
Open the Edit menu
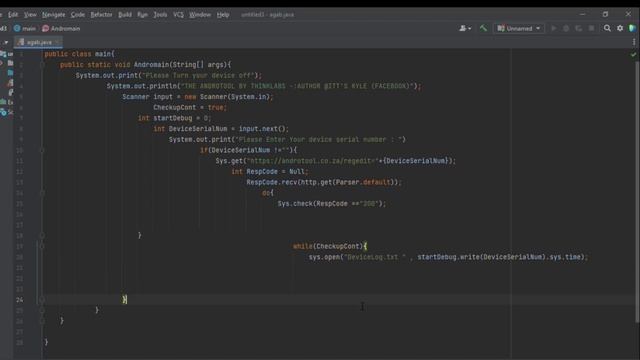click(x=13, y=15)
